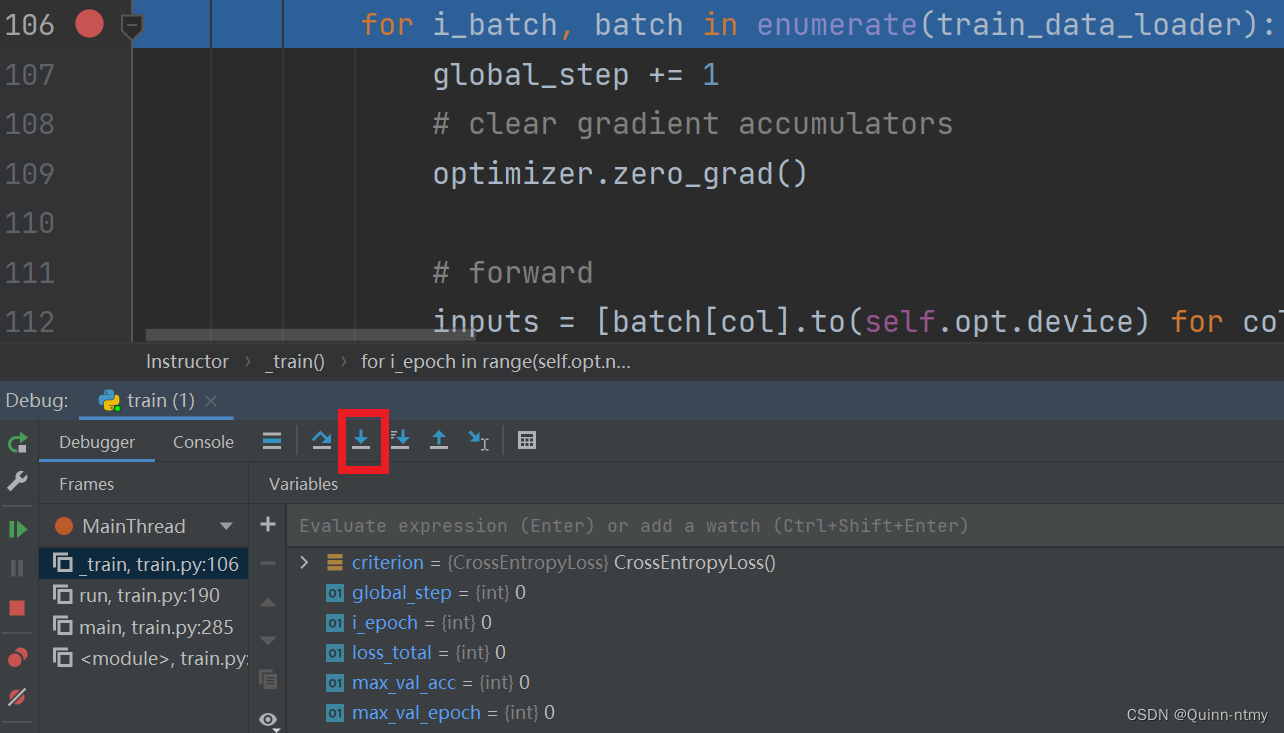Viewport: 1284px width, 733px height.
Task: Pause the program
Action: 17,568
